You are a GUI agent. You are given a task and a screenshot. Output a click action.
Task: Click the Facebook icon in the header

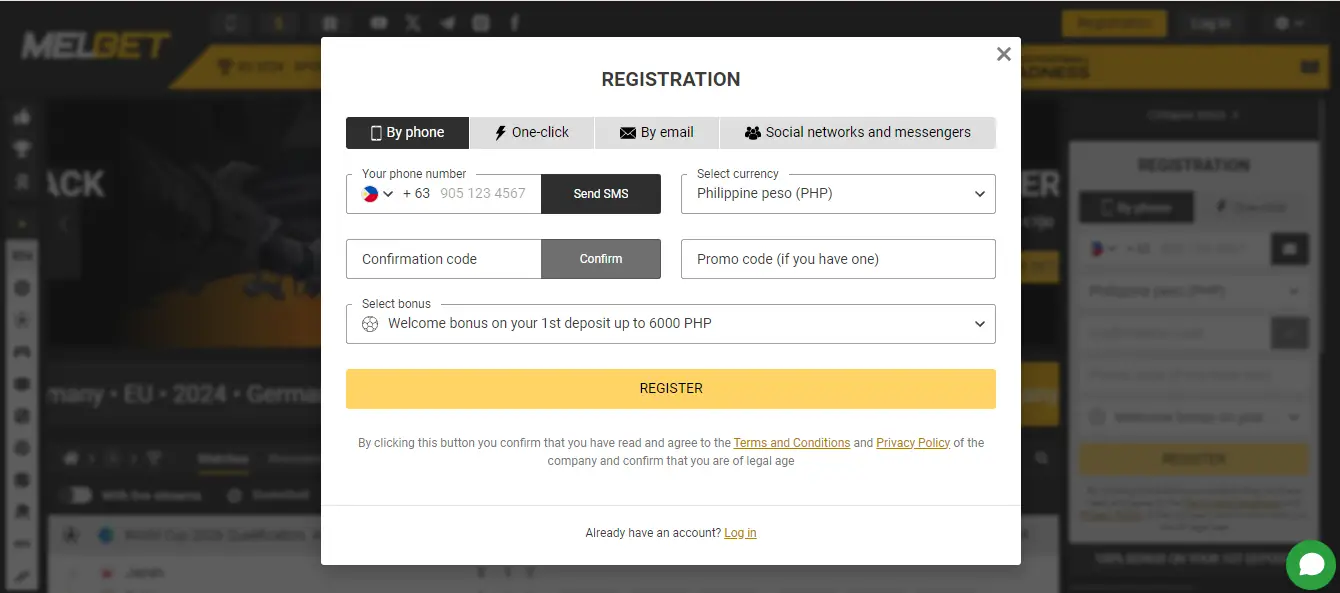click(515, 22)
